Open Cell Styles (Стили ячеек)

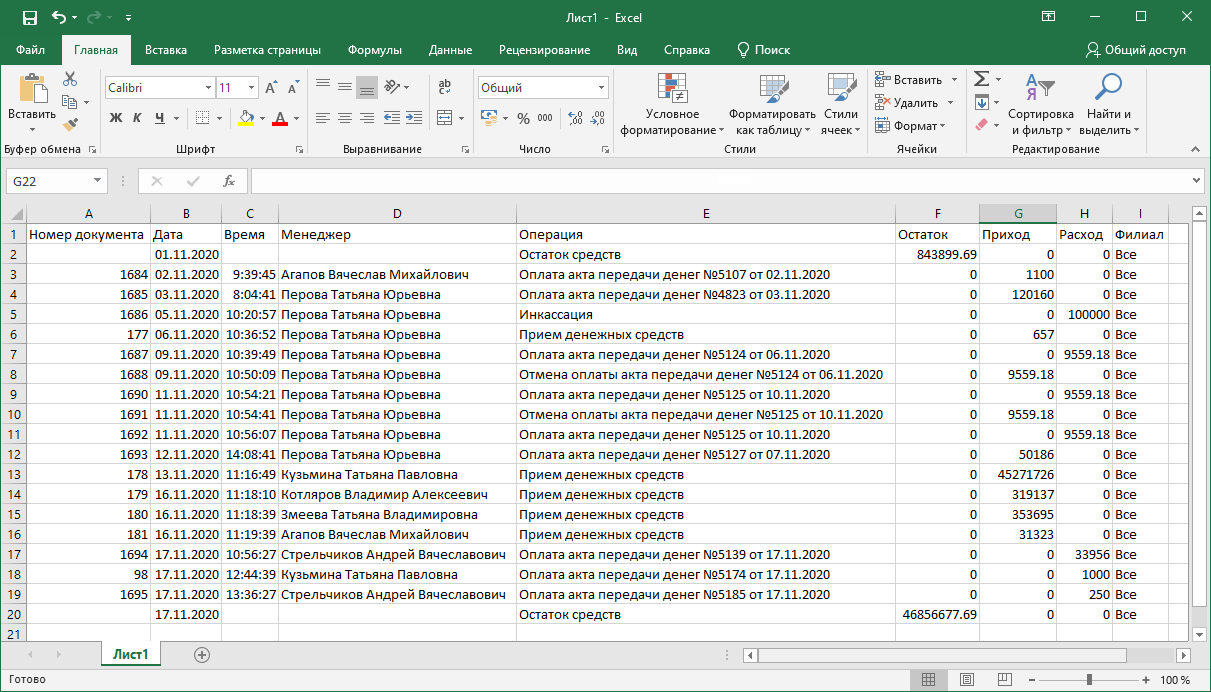click(x=841, y=105)
